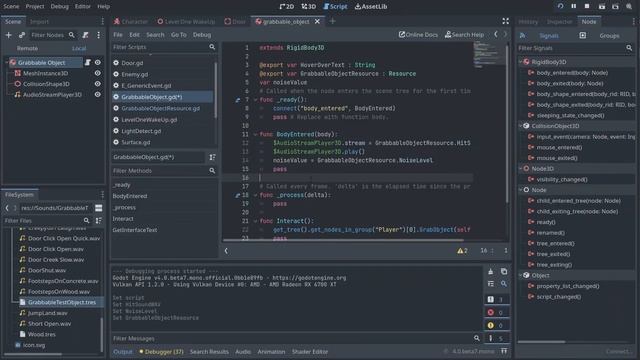Image resolution: width=640 pixels, height=360 pixels.
Task: Click the Search Help button
Action: (464, 35)
